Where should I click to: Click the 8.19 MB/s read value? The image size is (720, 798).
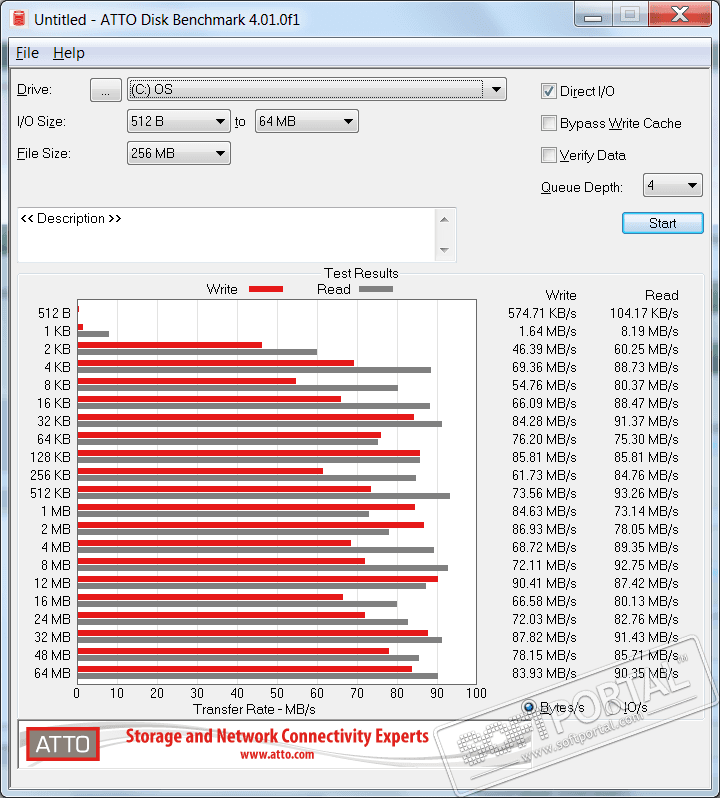(650, 332)
